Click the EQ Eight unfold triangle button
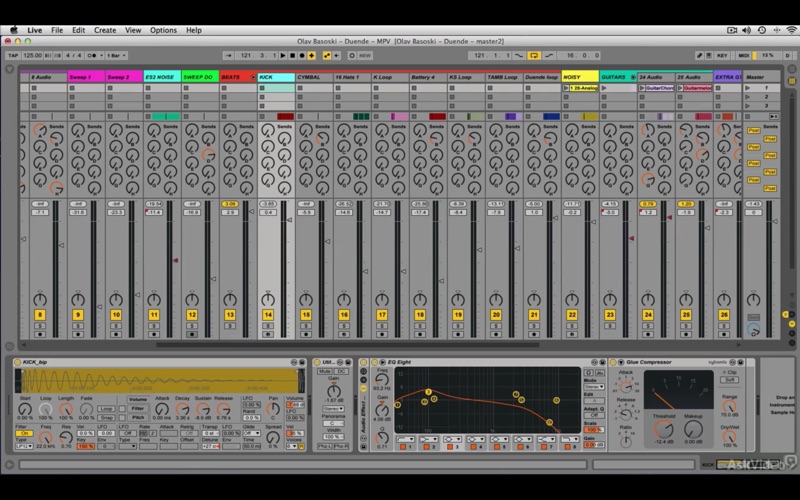Screen dimensions: 800x500 click(382, 362)
